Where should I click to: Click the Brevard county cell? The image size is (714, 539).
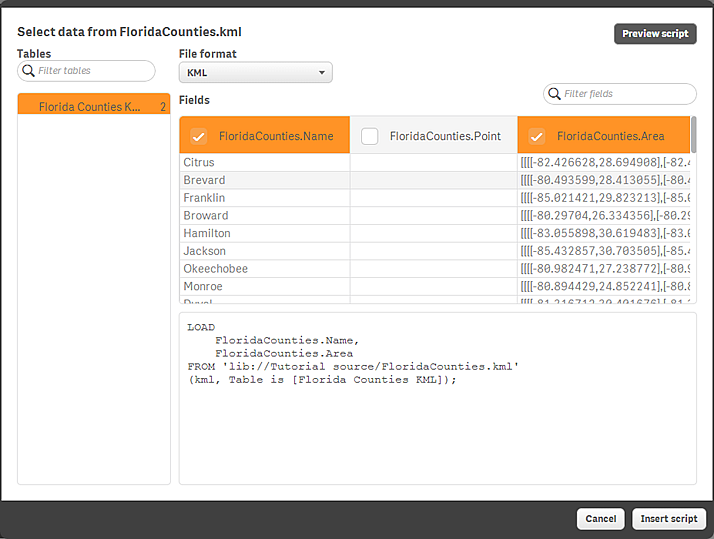pyautogui.click(x=264, y=180)
